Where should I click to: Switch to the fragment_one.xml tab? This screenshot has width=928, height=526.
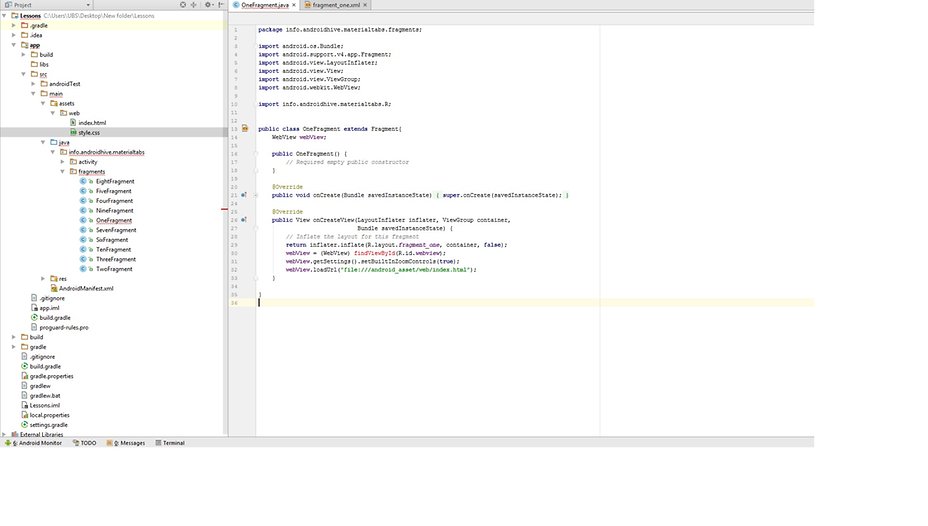tap(336, 5)
